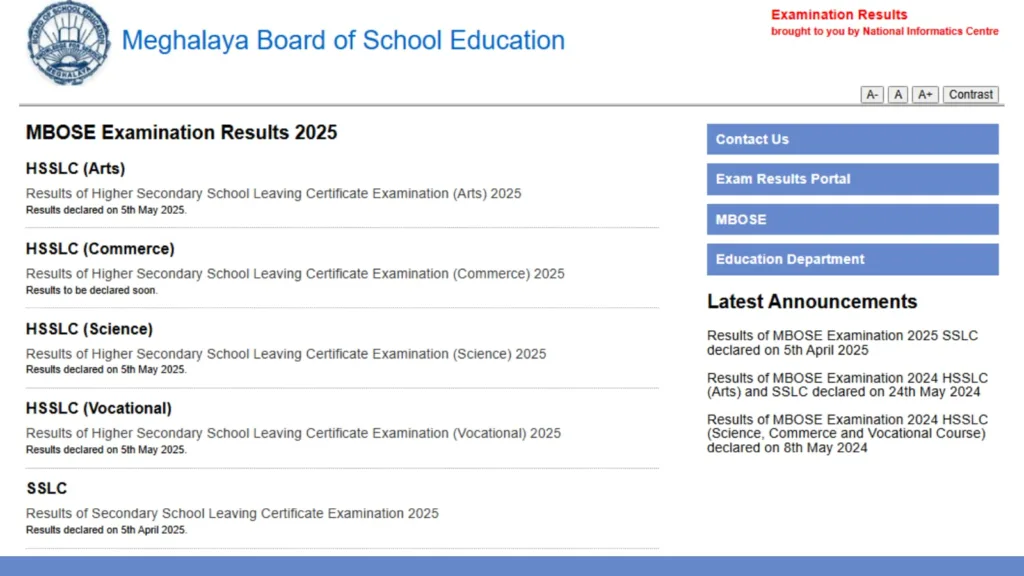This screenshot has width=1024, height=576.
Task: Increase font size with A+ button
Action: [925, 94]
